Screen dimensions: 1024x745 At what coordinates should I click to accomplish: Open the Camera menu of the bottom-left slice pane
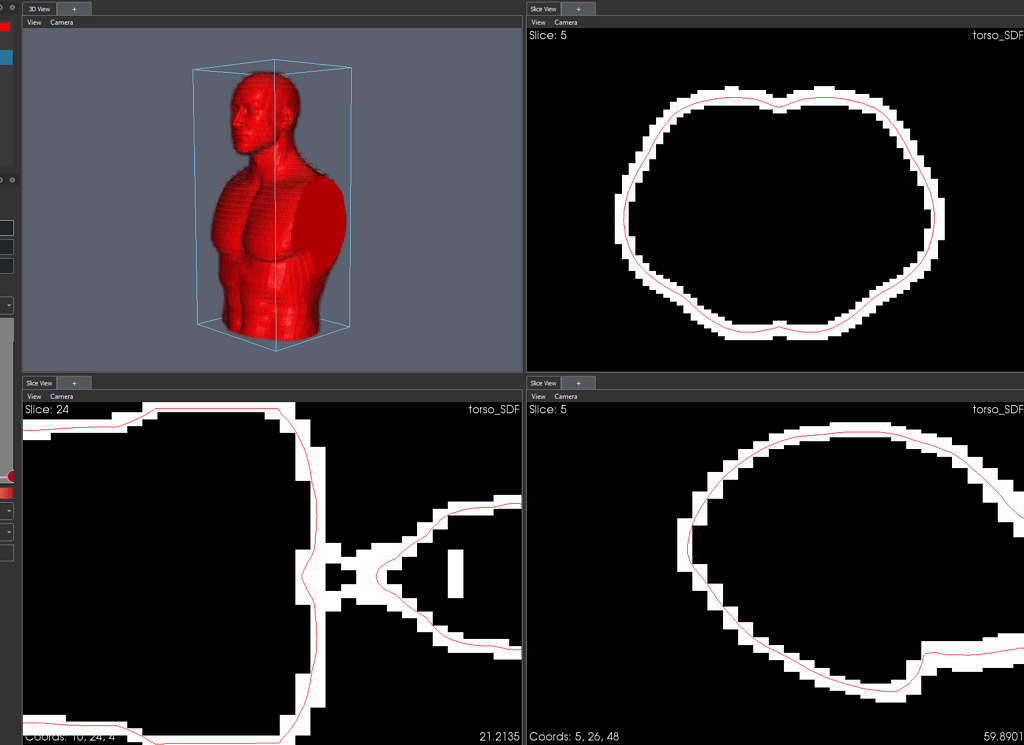click(61, 396)
